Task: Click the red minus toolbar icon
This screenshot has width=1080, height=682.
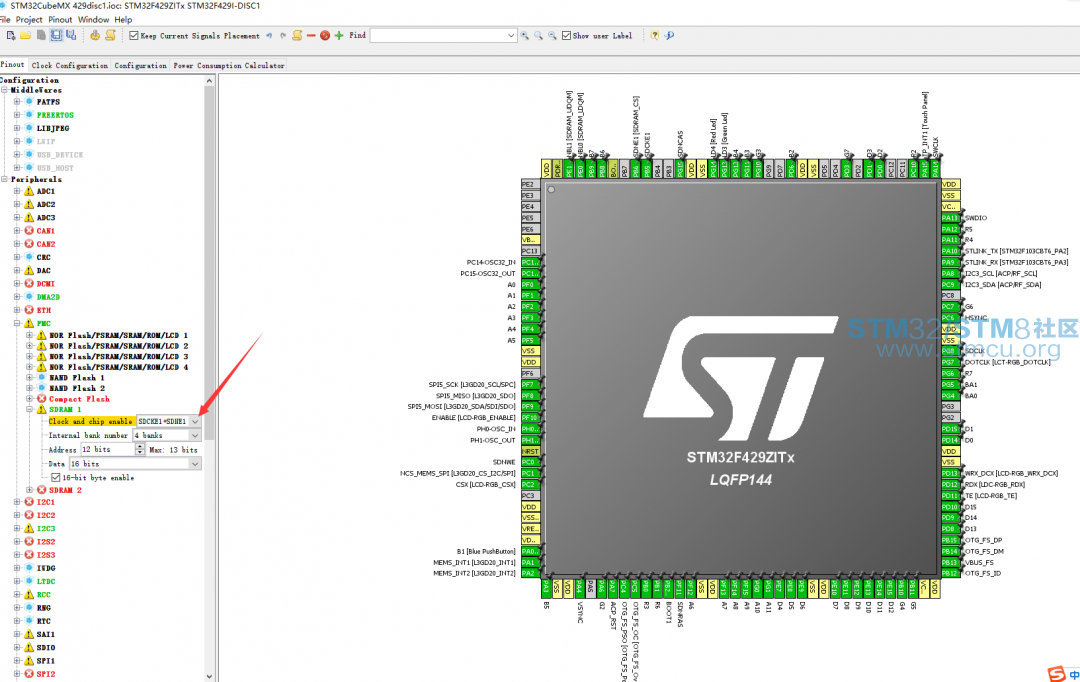Action: click(x=311, y=35)
